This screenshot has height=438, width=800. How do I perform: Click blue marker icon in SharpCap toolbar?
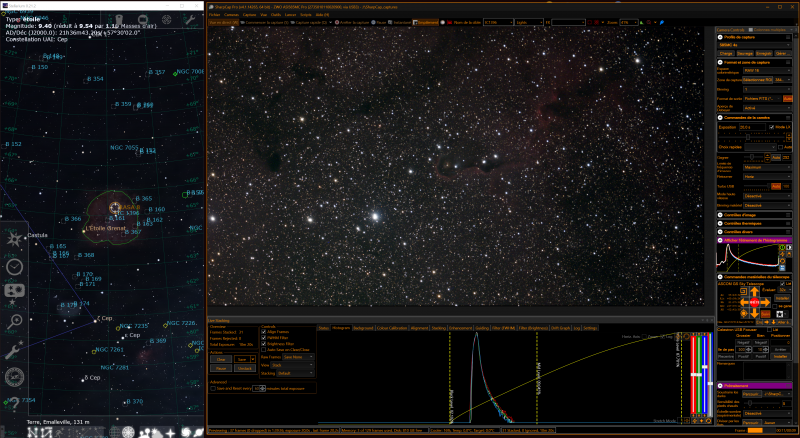point(662,22)
